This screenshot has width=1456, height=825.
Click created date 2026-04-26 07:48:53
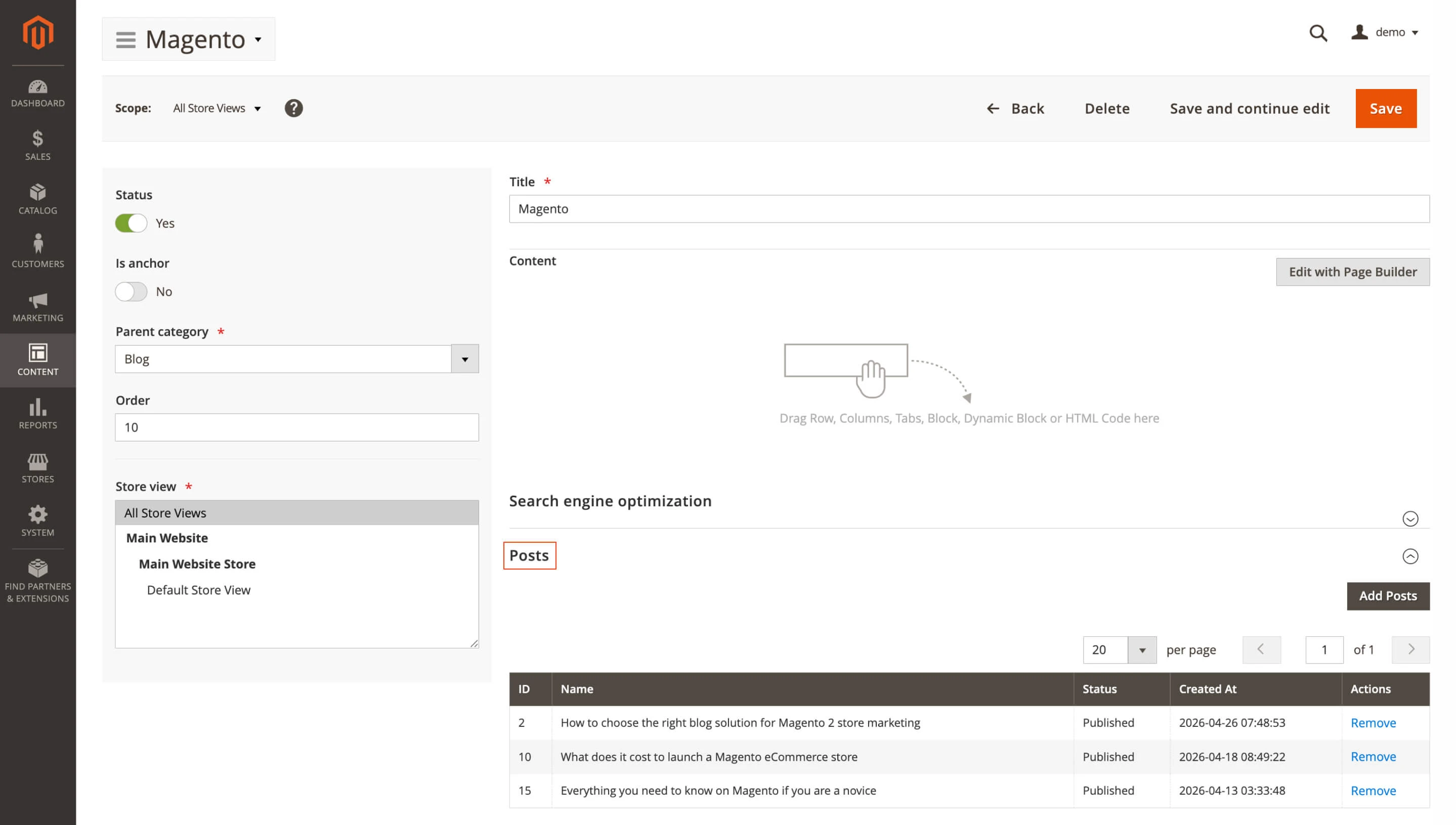point(1232,723)
